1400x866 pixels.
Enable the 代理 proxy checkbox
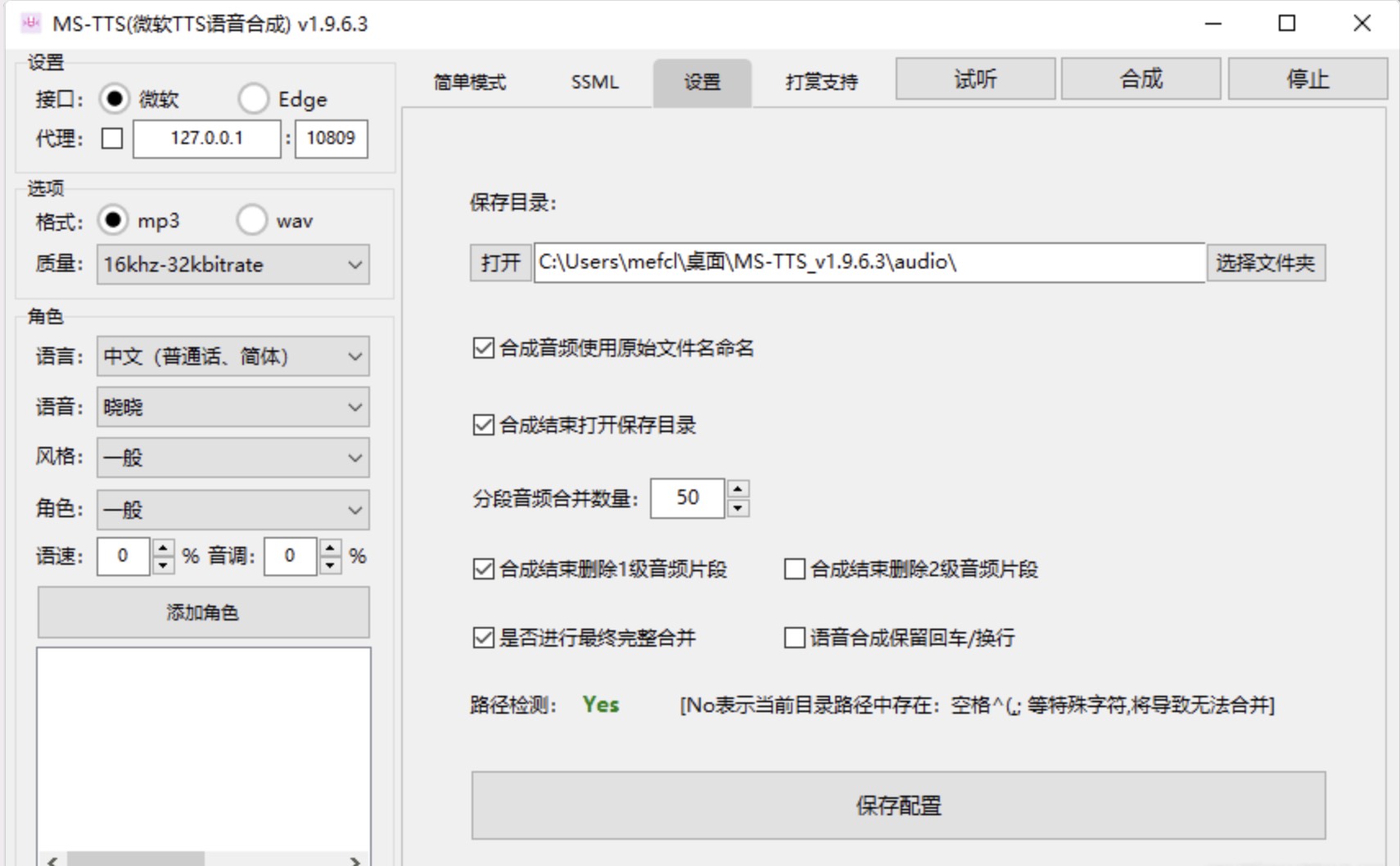coord(112,138)
